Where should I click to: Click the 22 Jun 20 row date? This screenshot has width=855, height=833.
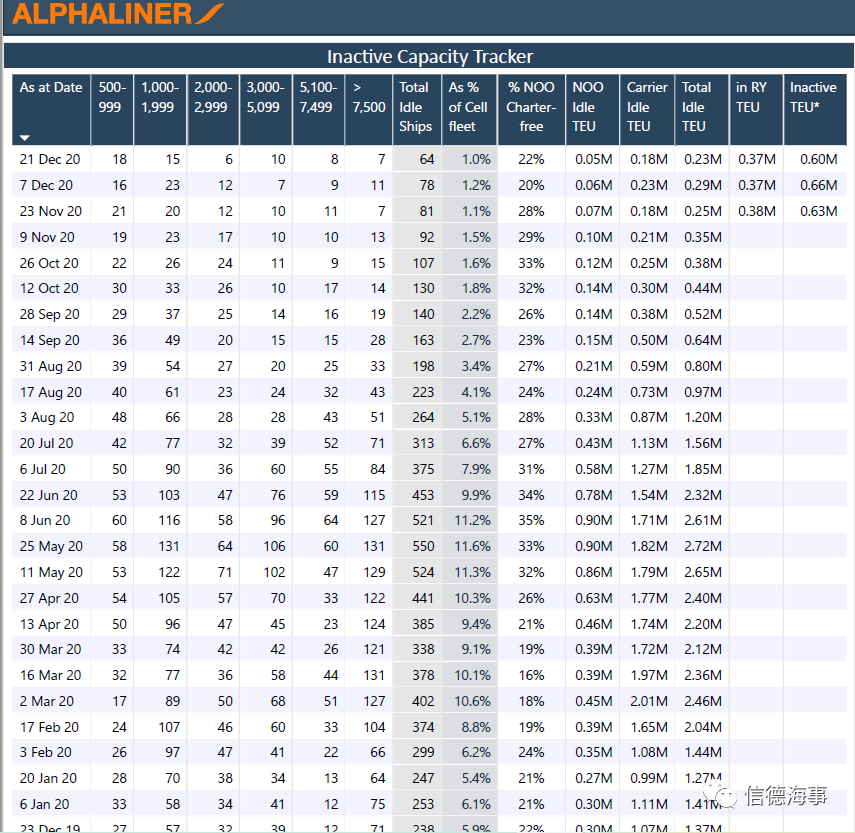coord(49,495)
